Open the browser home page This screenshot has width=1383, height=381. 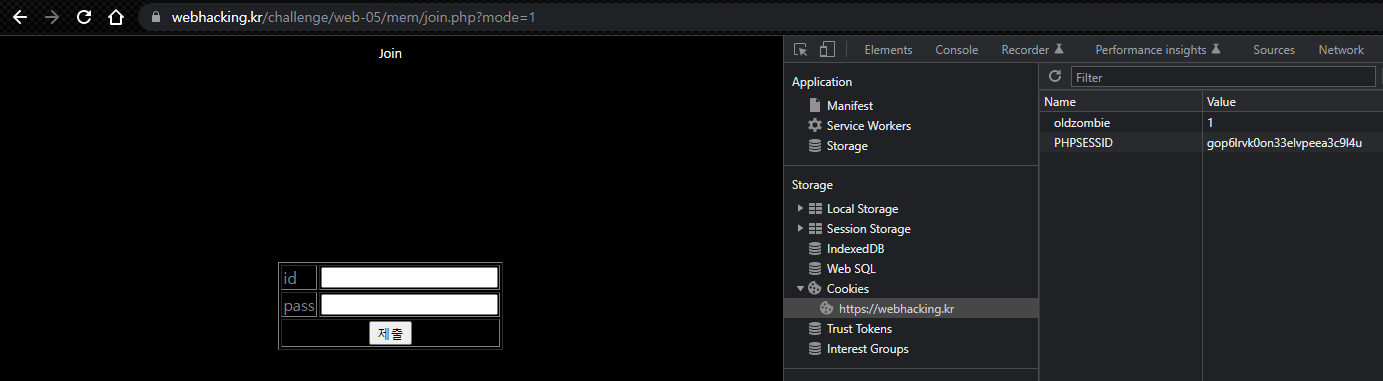click(117, 17)
